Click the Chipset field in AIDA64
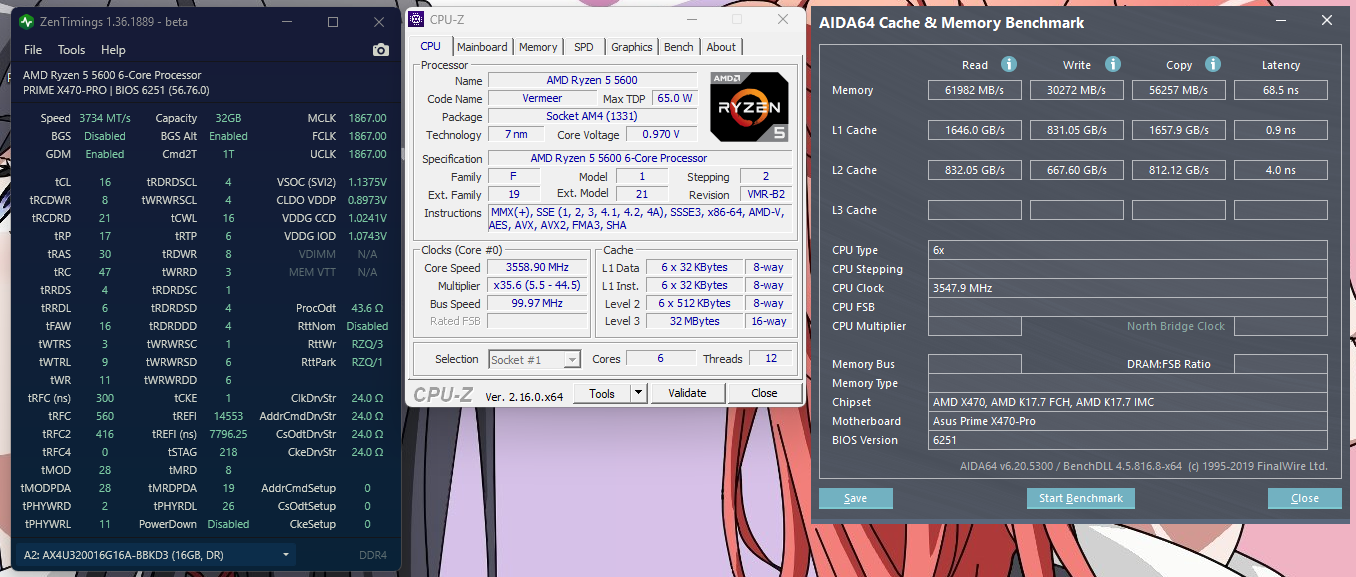This screenshot has width=1356, height=577. [1128, 402]
